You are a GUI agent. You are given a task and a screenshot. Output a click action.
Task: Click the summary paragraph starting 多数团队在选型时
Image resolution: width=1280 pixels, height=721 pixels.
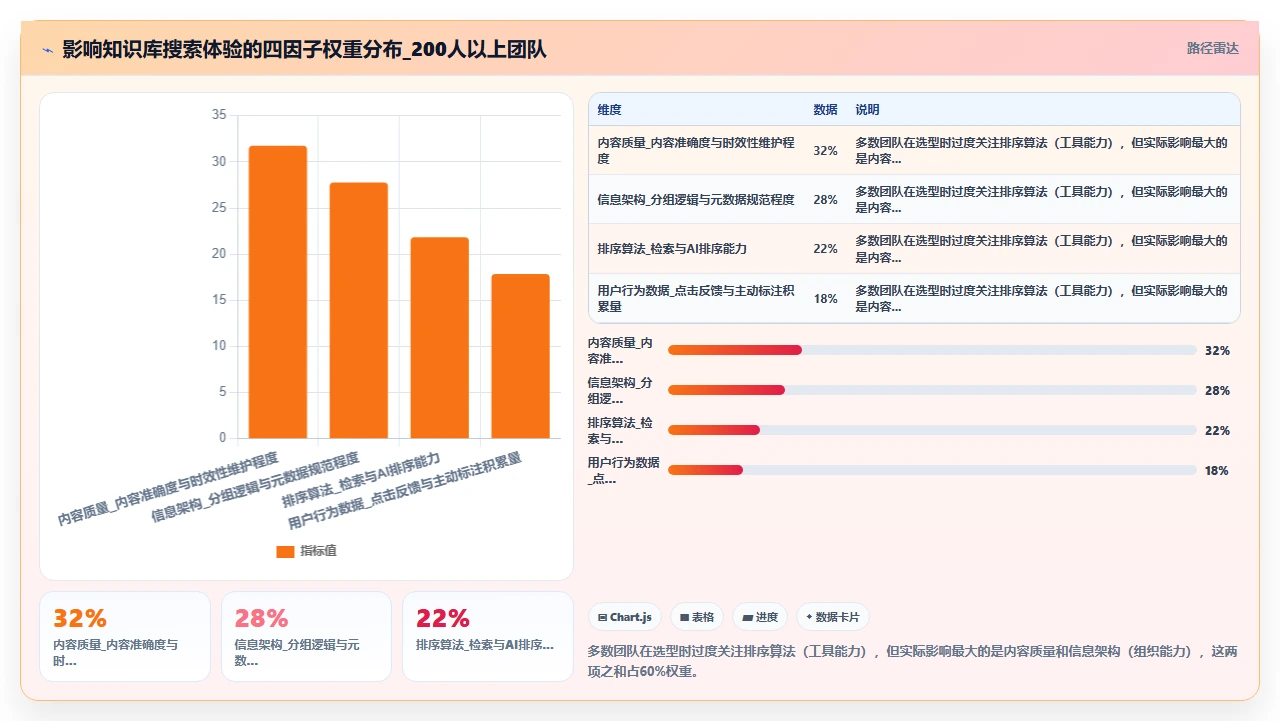(913, 661)
